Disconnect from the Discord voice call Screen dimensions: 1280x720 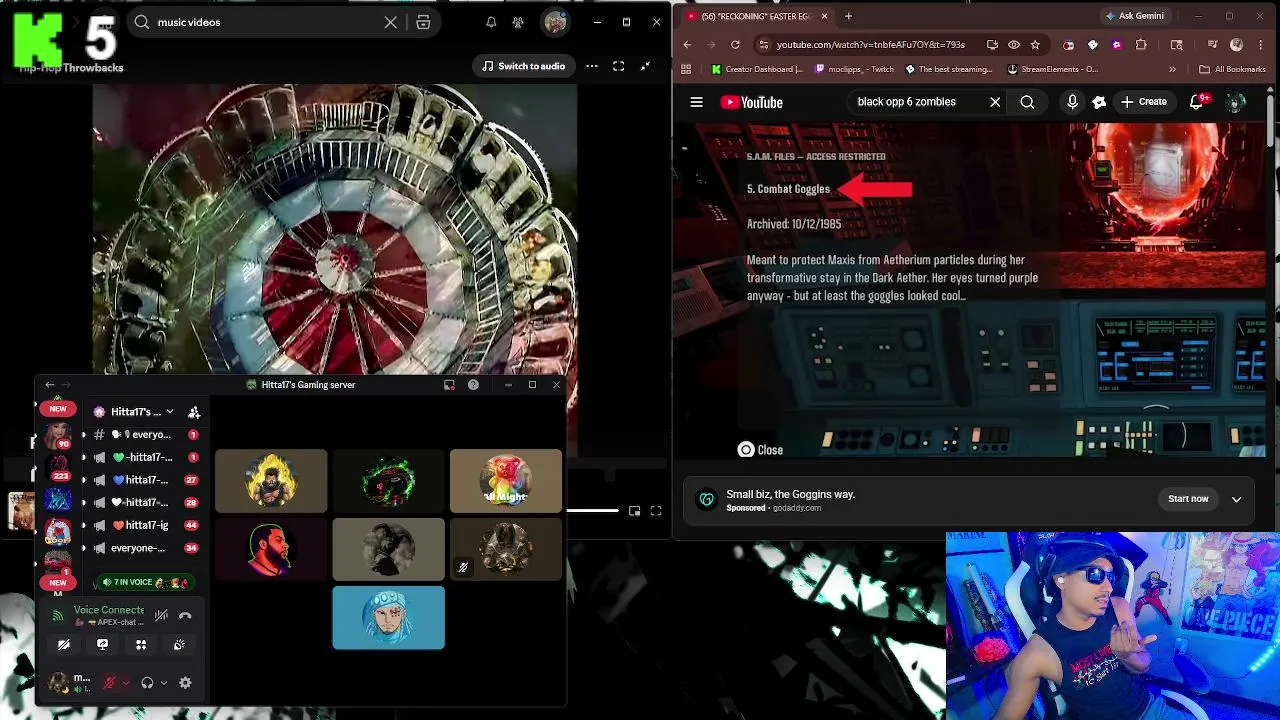coord(185,616)
